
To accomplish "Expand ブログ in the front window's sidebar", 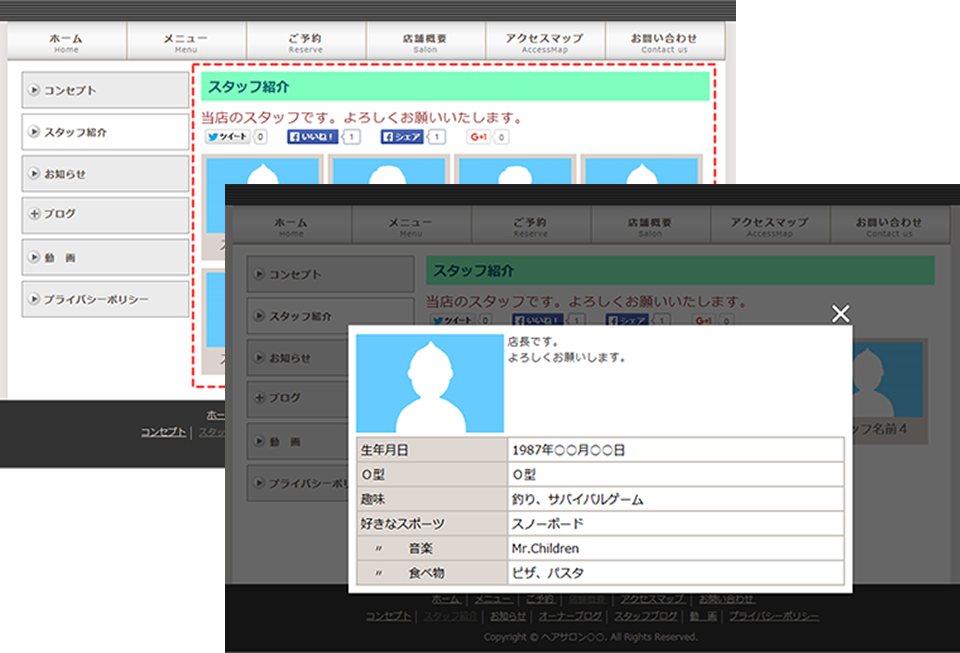I will pyautogui.click(x=298, y=398).
